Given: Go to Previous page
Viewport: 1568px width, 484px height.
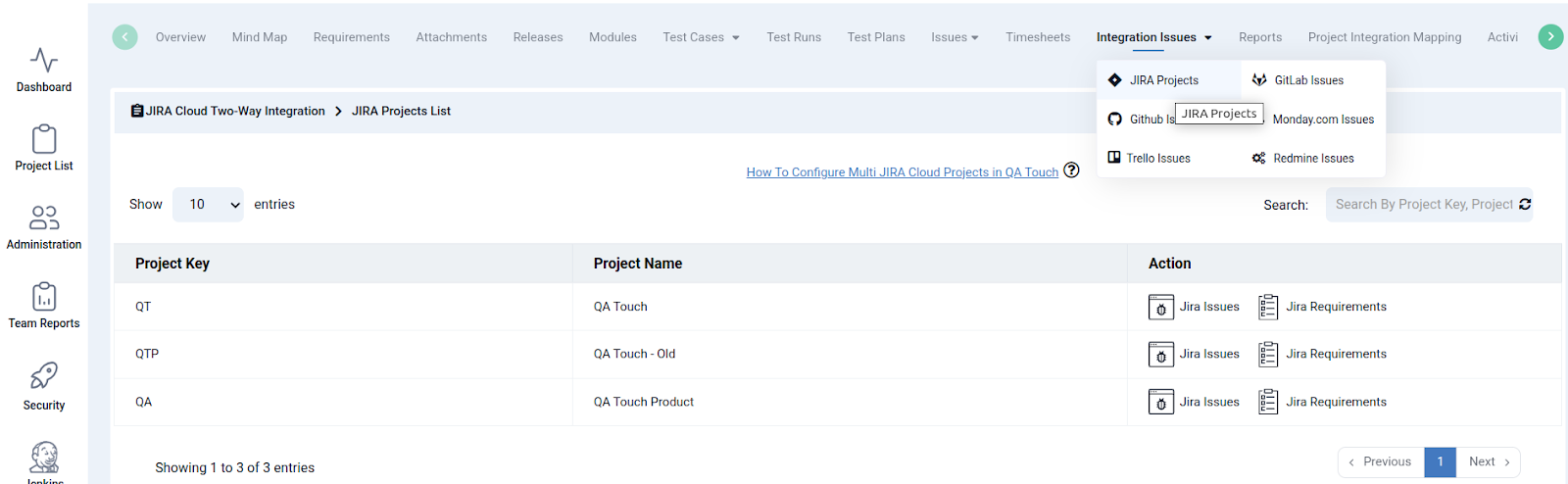Looking at the screenshot, I should [x=1381, y=461].
